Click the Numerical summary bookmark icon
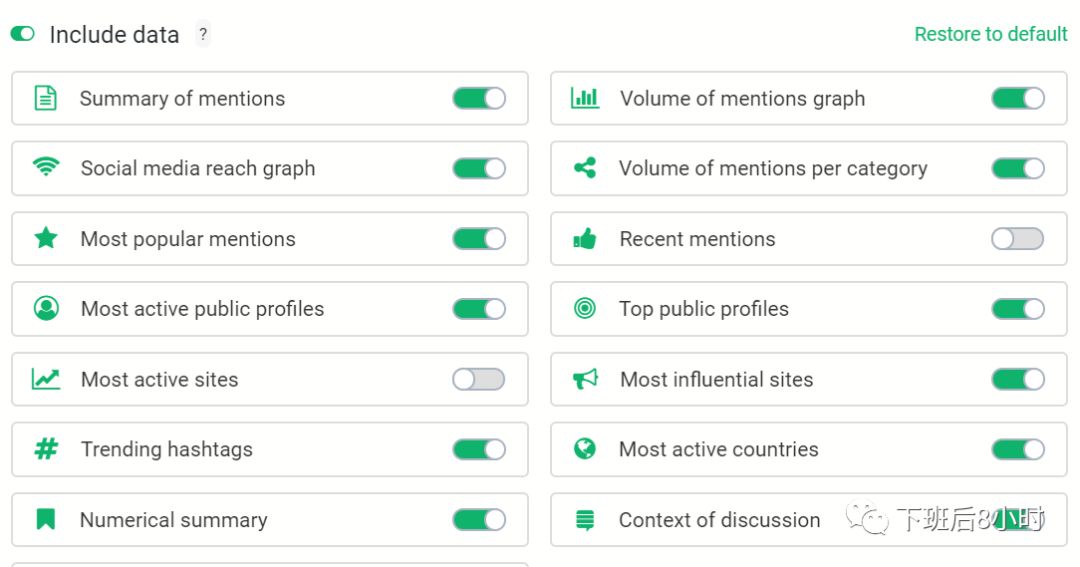 pos(45,519)
